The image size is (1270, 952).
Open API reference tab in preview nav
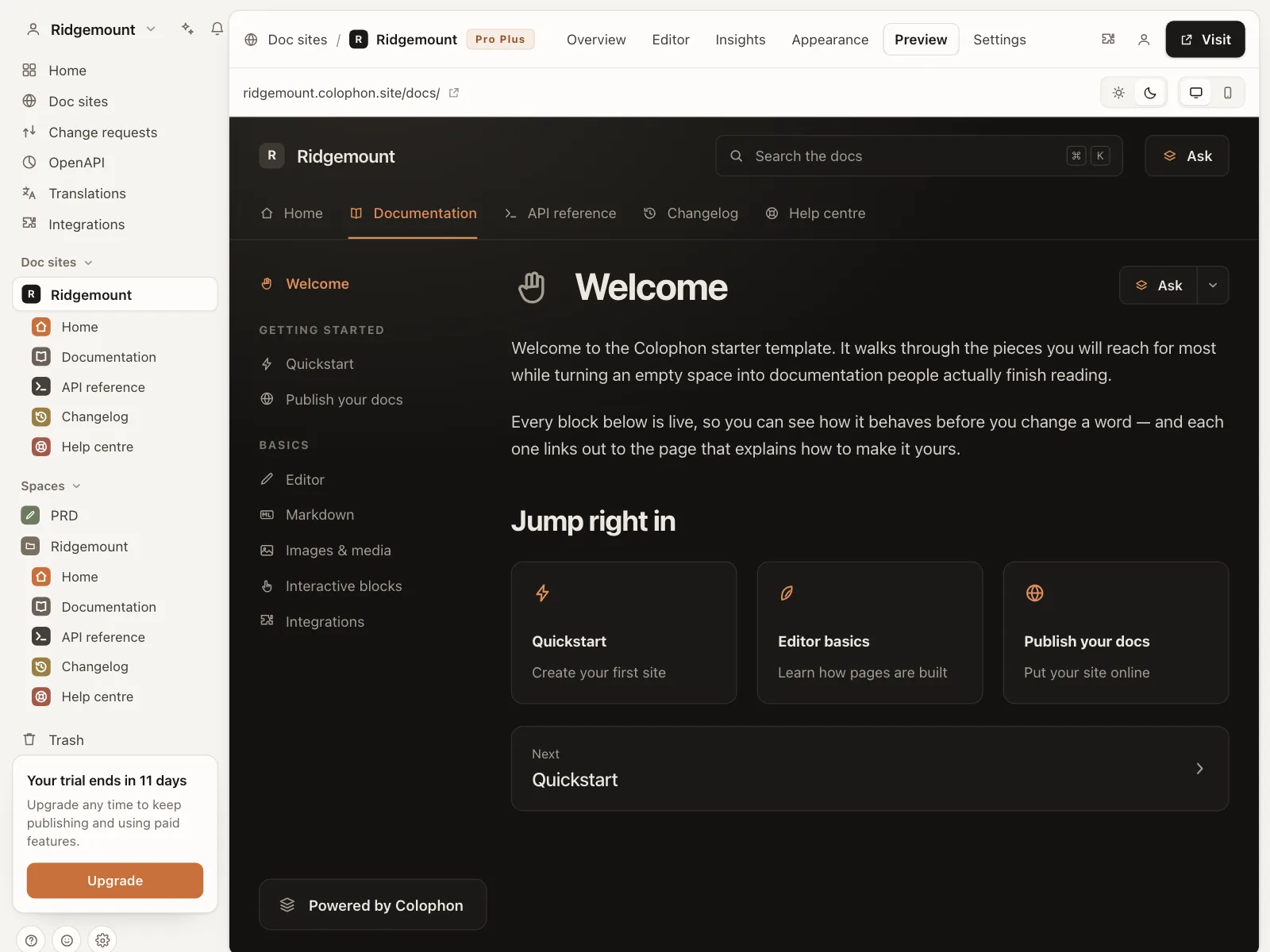tap(560, 213)
